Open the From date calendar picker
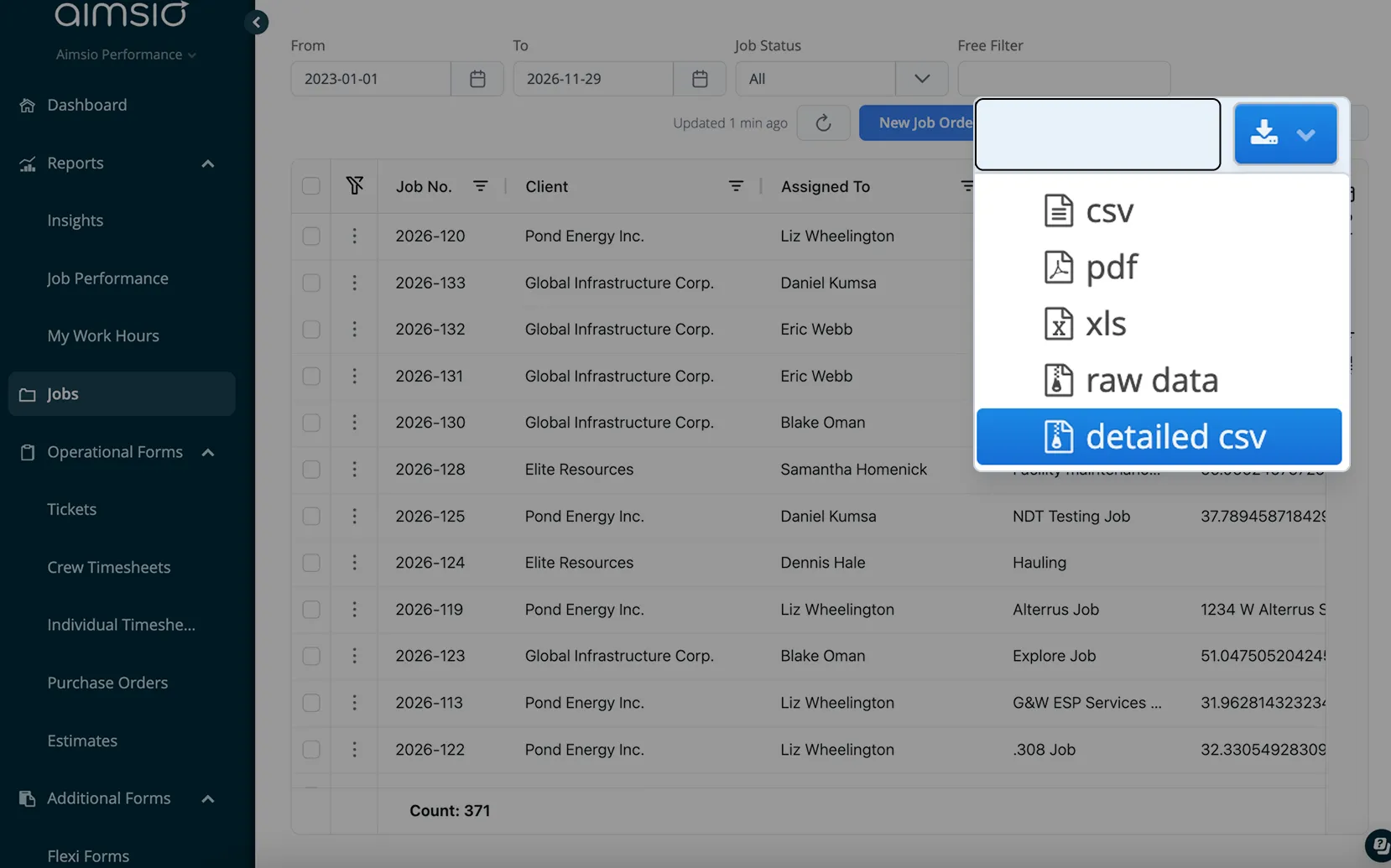1391x868 pixels. click(x=477, y=79)
